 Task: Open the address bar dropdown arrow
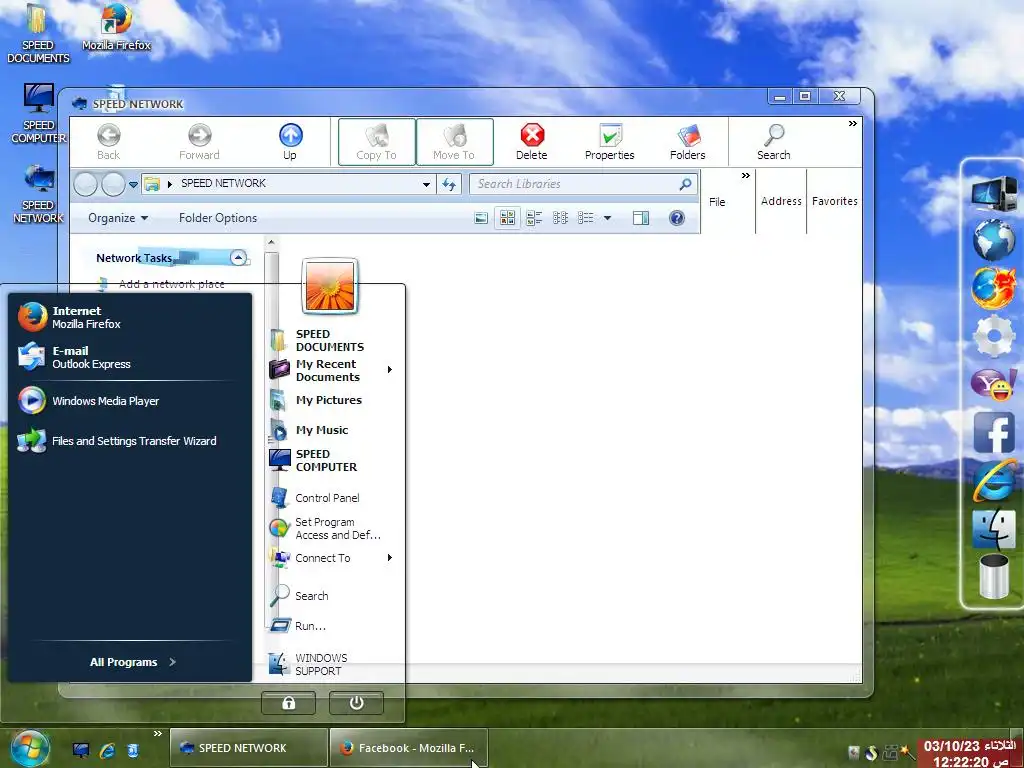(x=426, y=184)
